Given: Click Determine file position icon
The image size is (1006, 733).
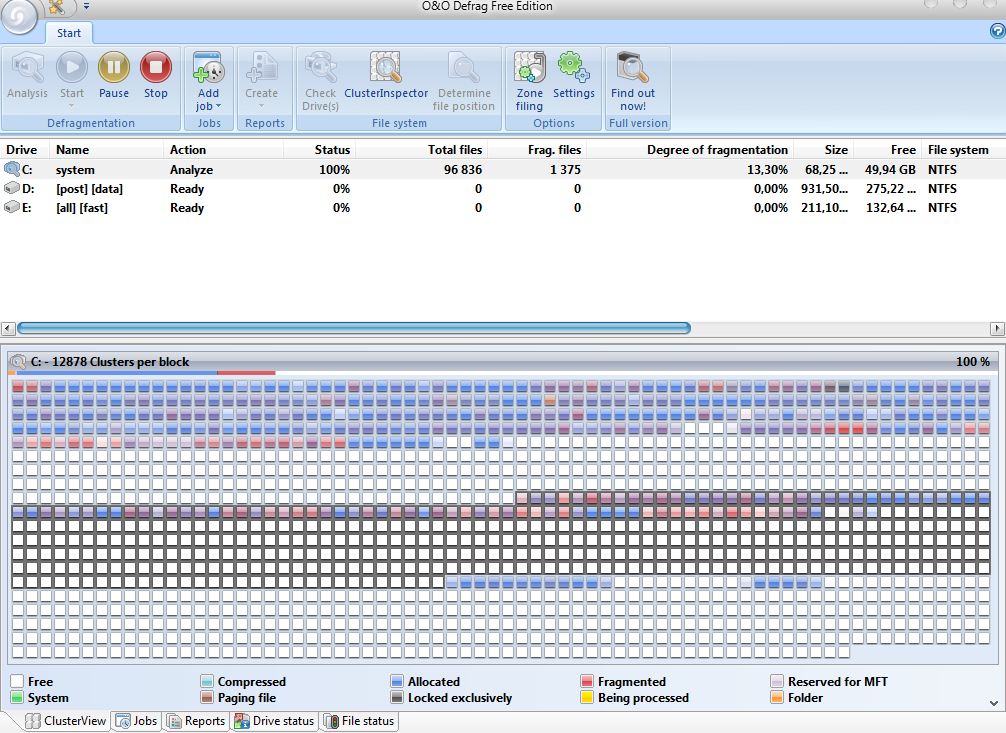Looking at the screenshot, I should (x=463, y=67).
